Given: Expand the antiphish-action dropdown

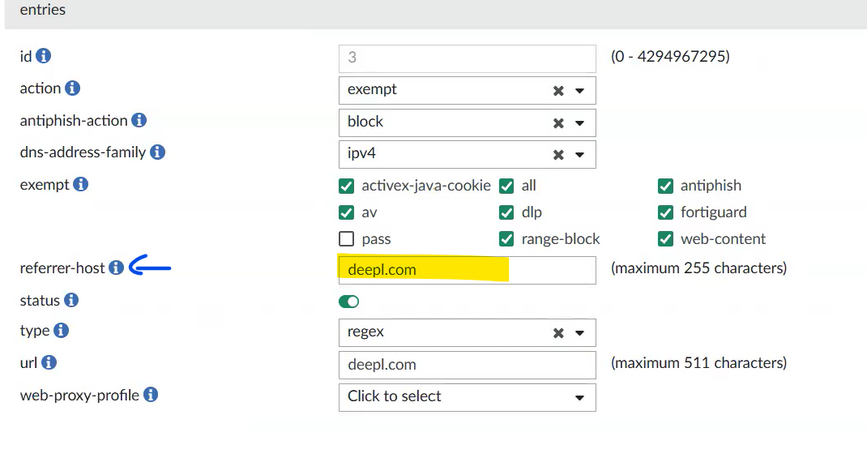Looking at the screenshot, I should pos(579,122).
